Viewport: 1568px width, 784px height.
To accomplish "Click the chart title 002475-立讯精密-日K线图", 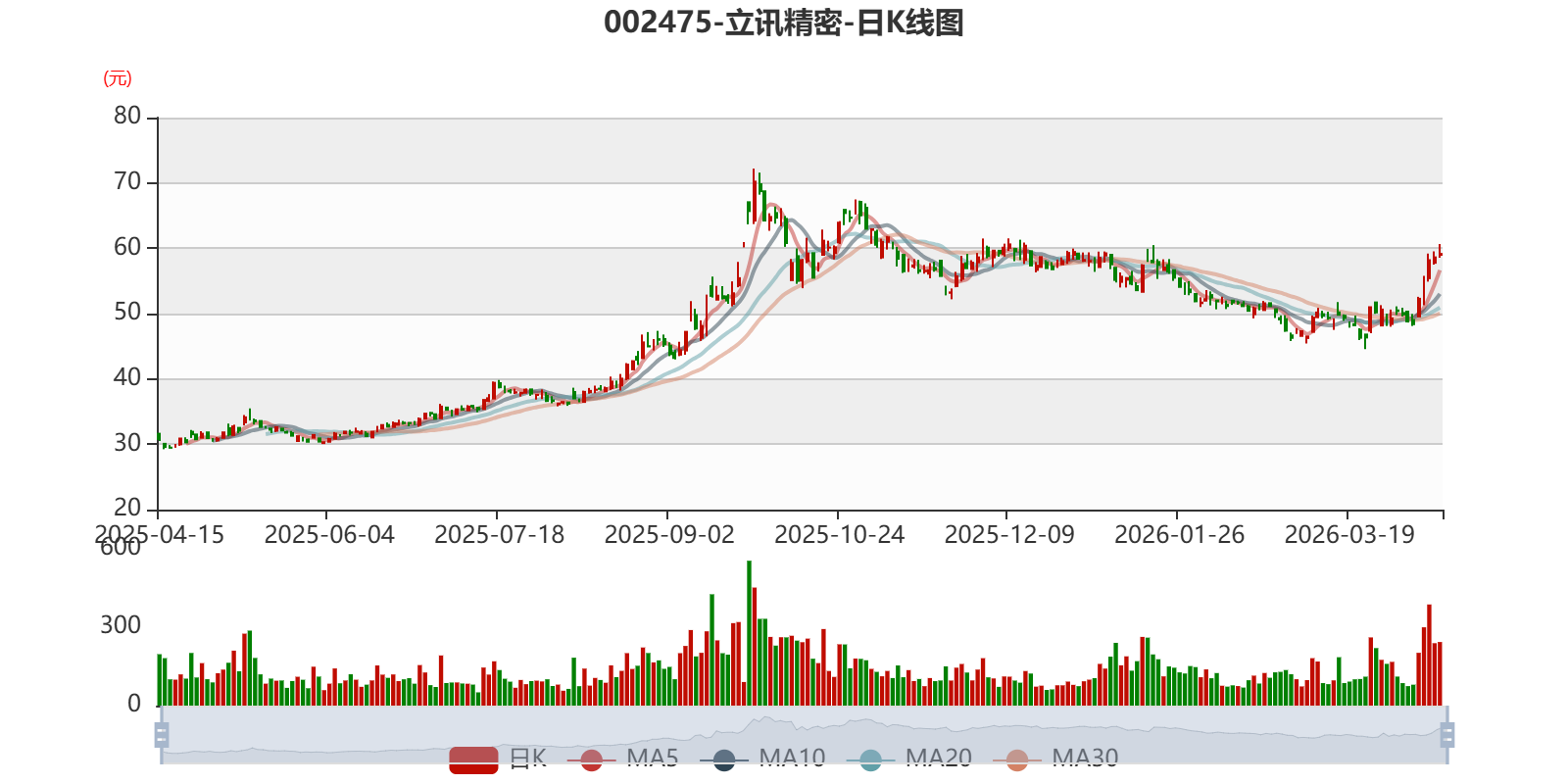I will pyautogui.click(x=784, y=23).
